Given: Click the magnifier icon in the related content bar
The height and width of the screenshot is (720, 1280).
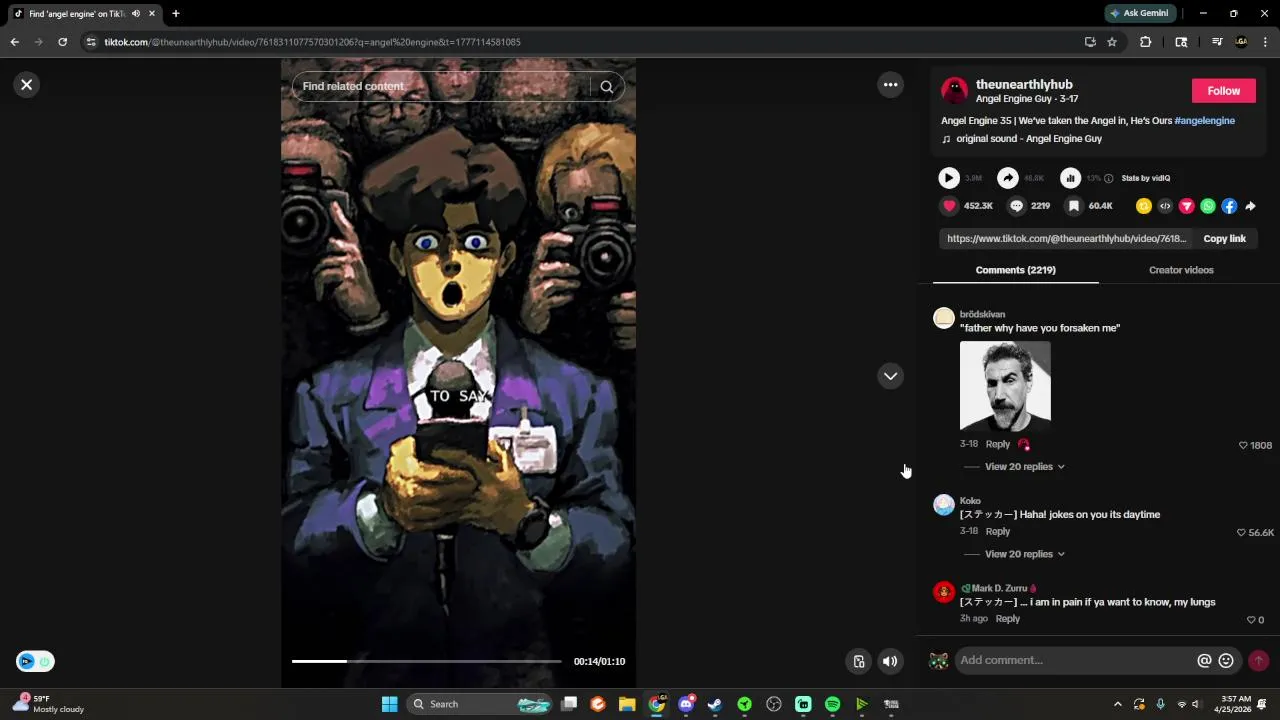Looking at the screenshot, I should point(607,87).
